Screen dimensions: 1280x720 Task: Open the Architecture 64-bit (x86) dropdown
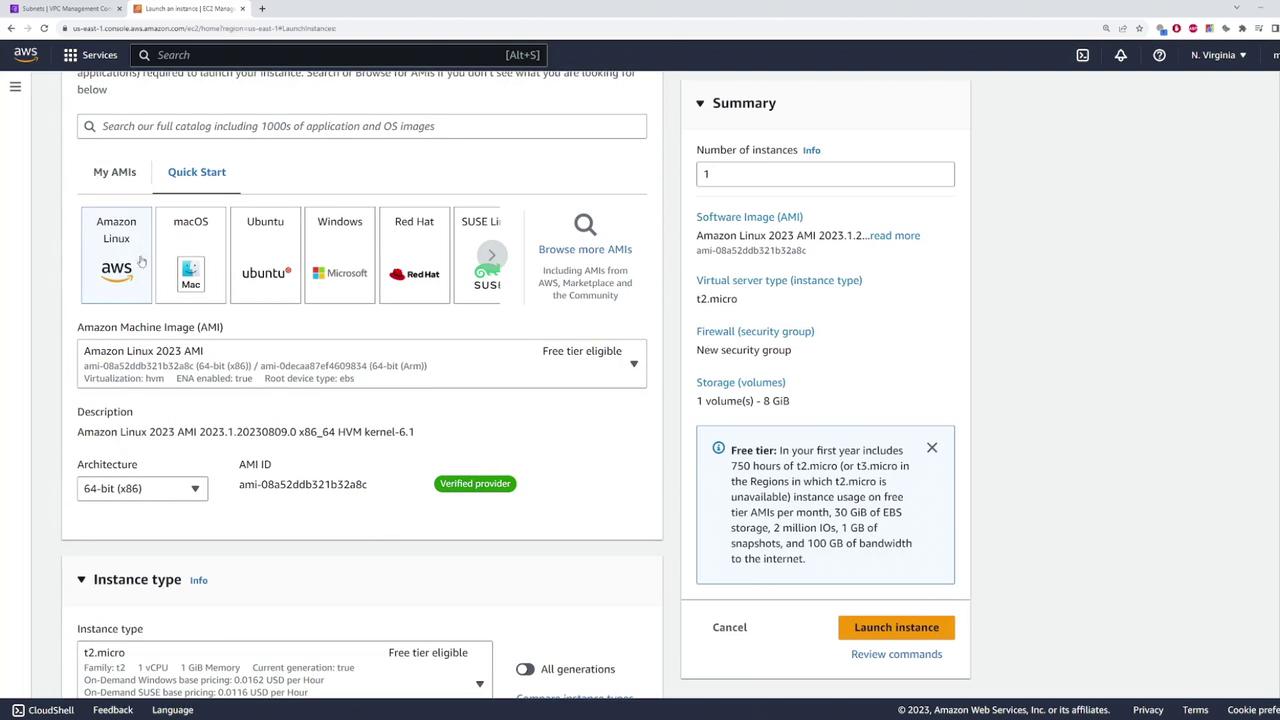coord(142,489)
